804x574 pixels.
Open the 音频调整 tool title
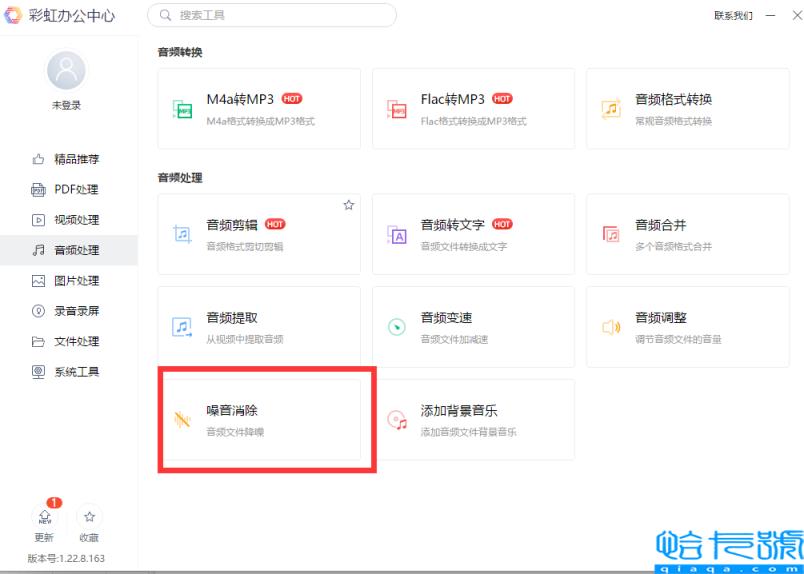[660, 318]
